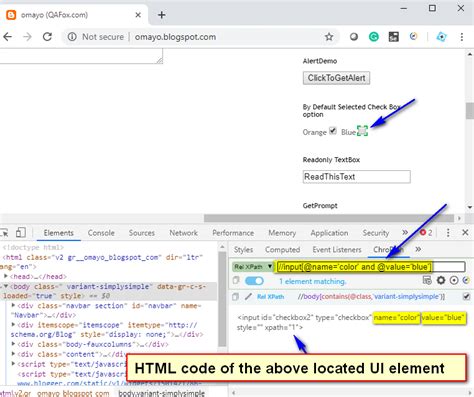The image size is (474, 397).
Task: Click the ClickToGetAlert button
Action: (336, 78)
